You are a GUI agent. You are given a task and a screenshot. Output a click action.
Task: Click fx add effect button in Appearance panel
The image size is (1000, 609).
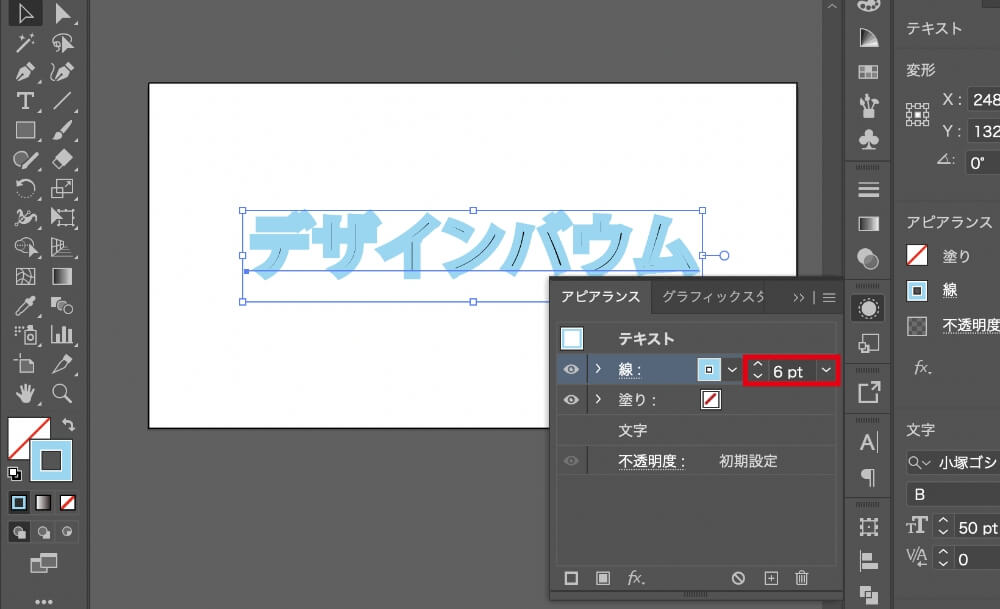[636, 578]
